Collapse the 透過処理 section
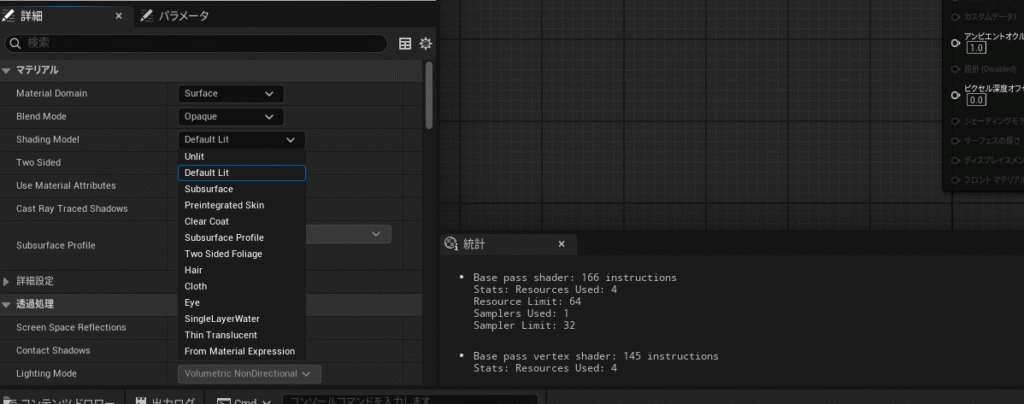Image resolution: width=1024 pixels, height=404 pixels. 7,304
